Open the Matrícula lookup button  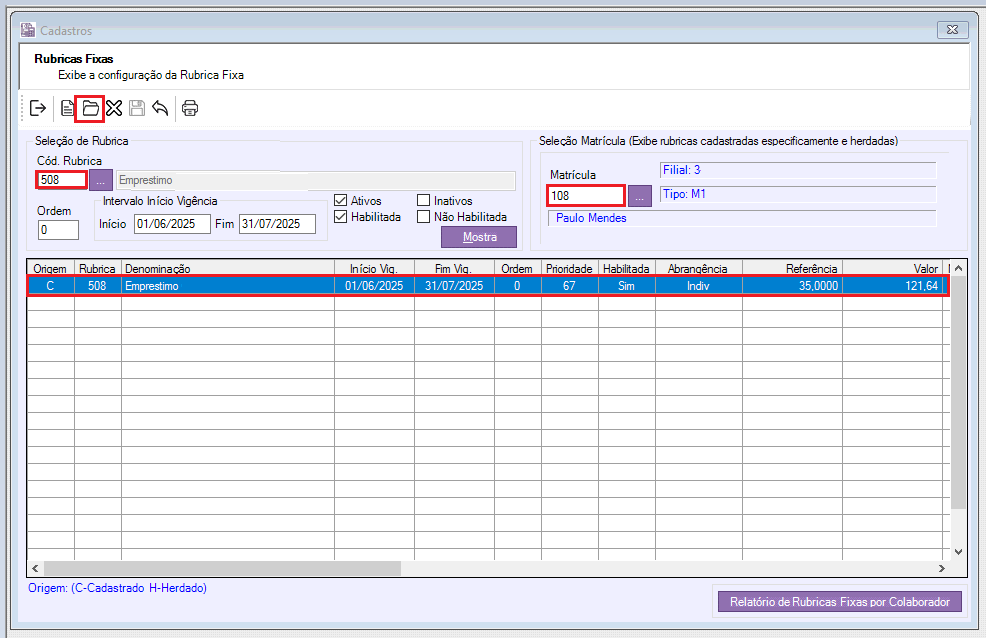(639, 196)
